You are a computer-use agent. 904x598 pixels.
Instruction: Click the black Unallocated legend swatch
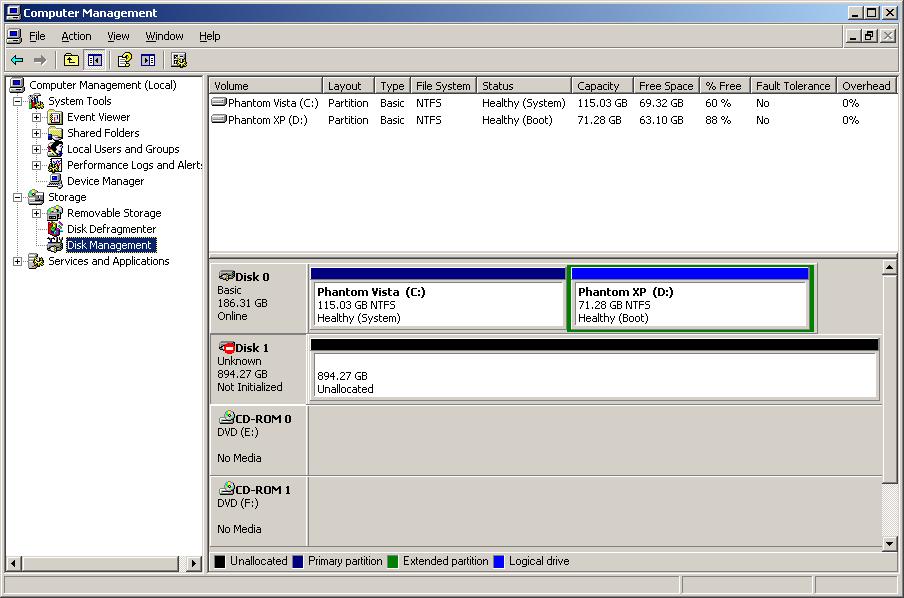(x=220, y=561)
